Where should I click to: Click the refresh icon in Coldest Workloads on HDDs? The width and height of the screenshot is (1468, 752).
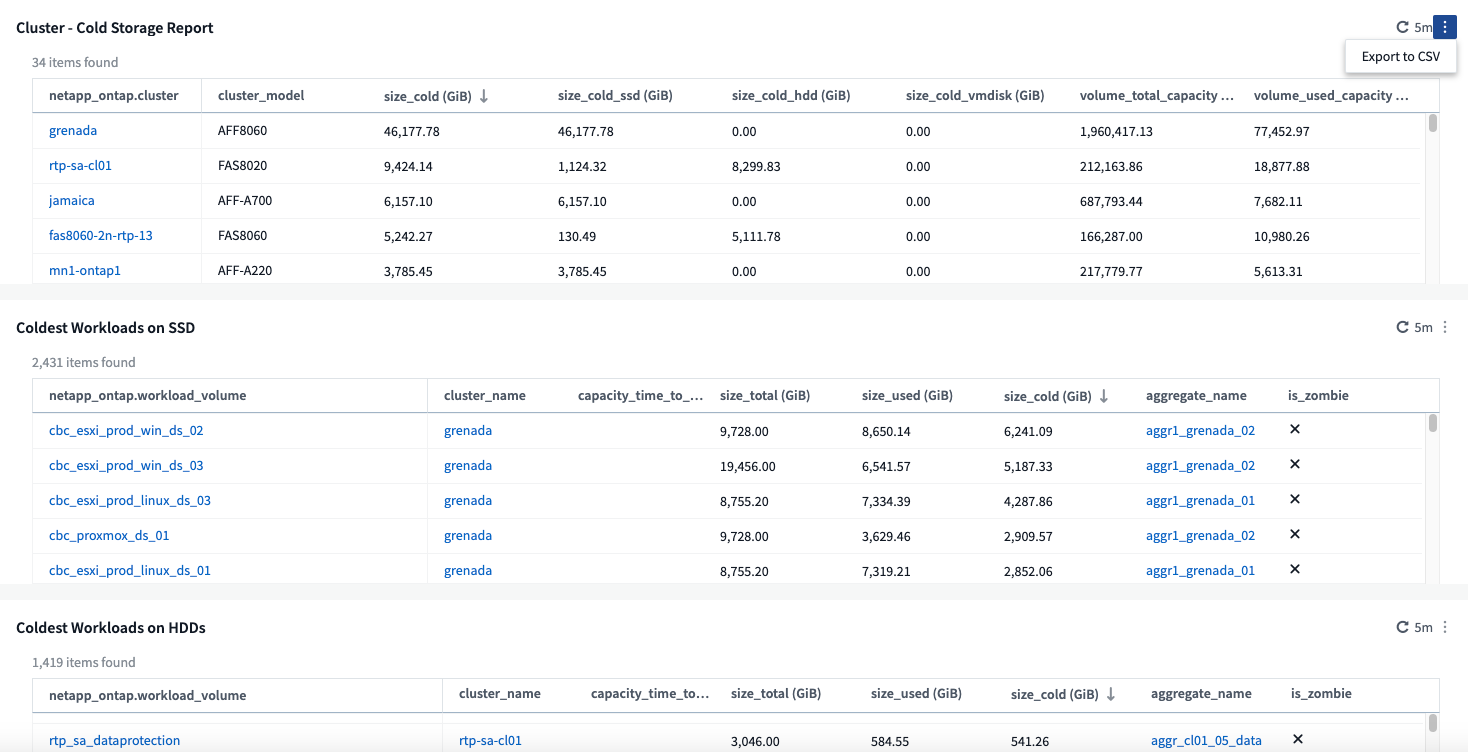coord(1403,628)
